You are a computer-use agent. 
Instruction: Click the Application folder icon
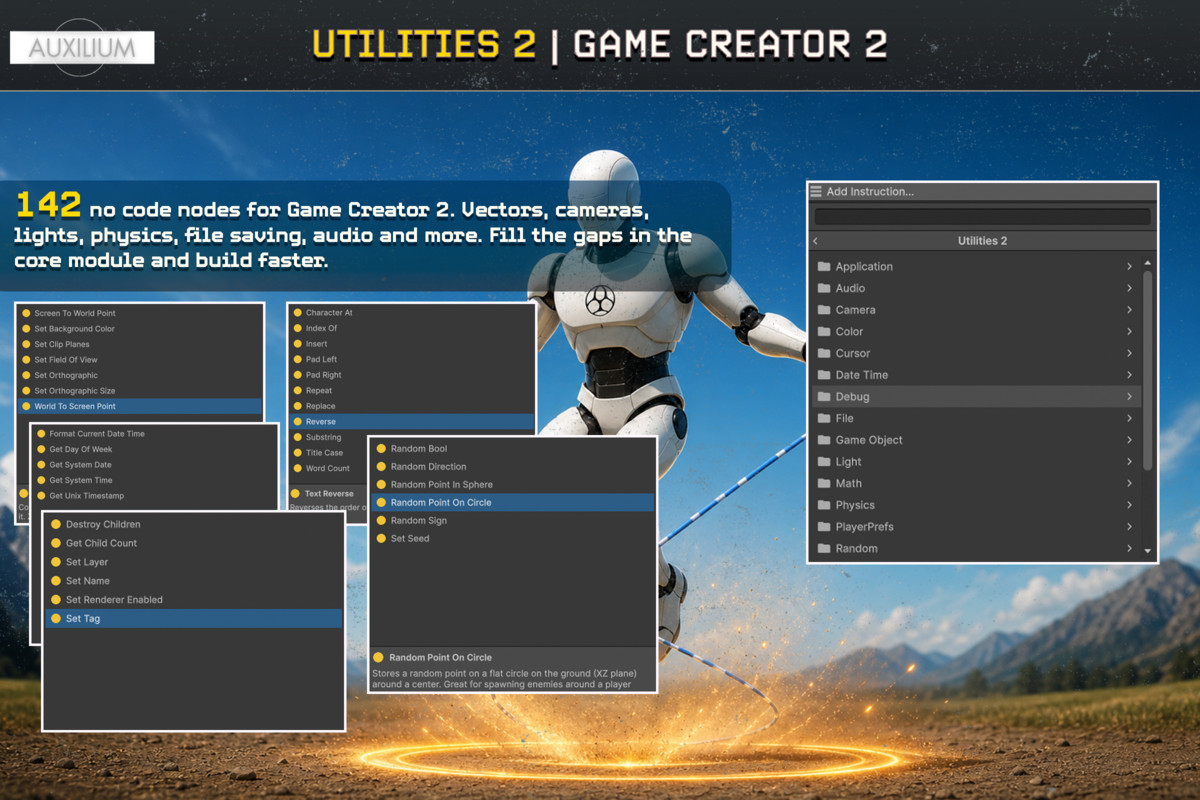coord(824,267)
